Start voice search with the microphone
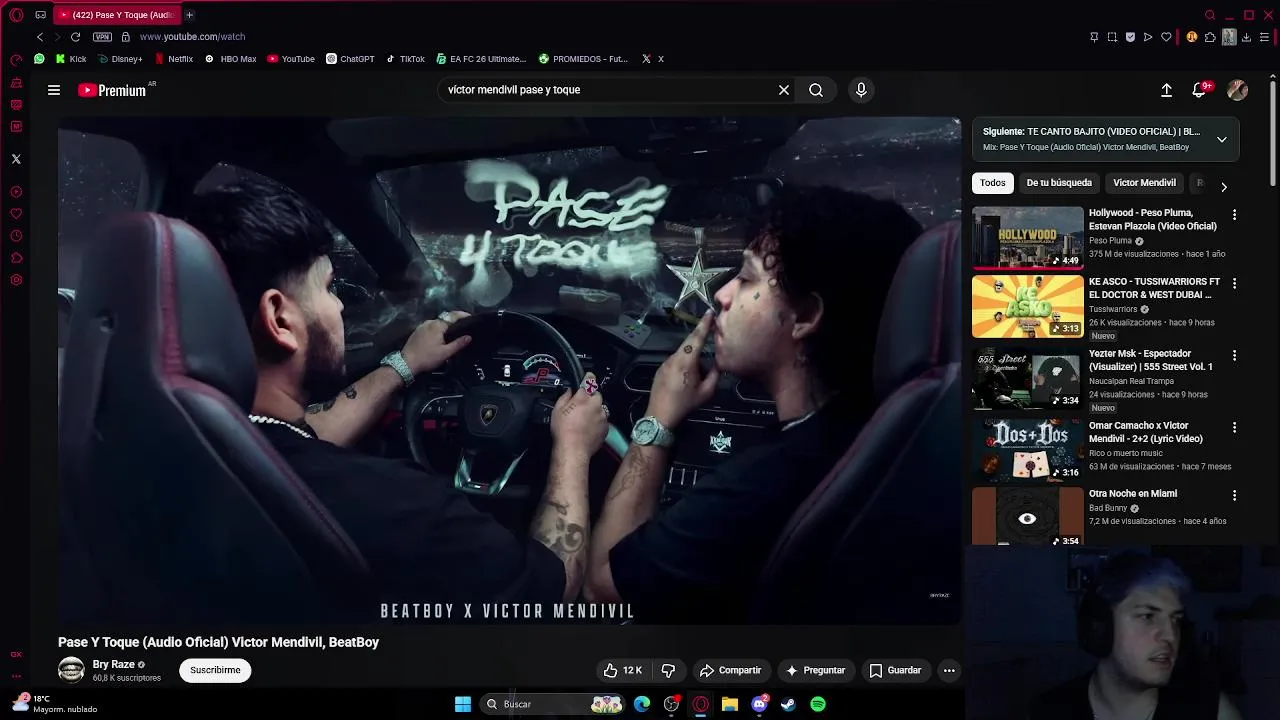 861,90
